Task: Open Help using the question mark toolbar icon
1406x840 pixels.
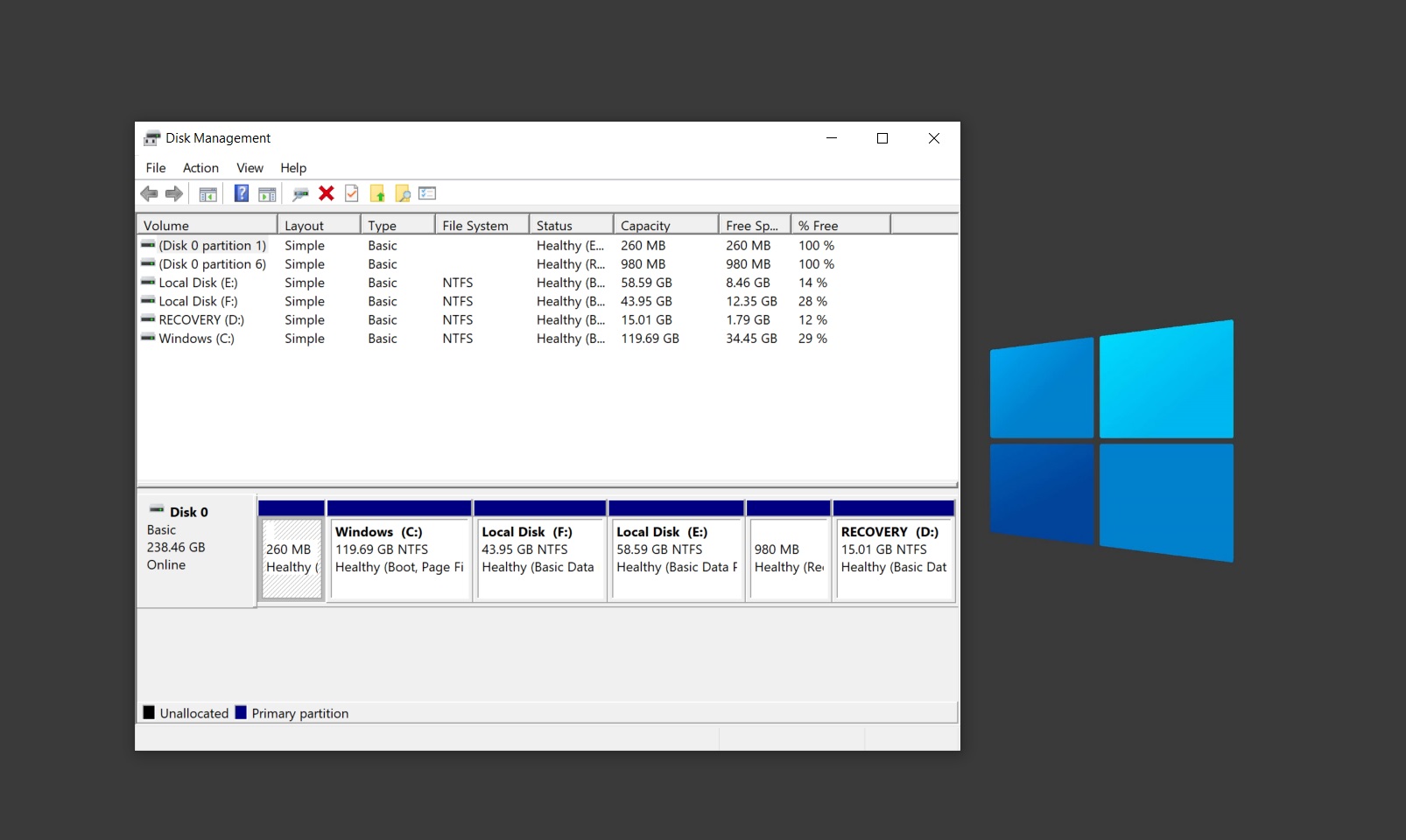Action: point(241,193)
